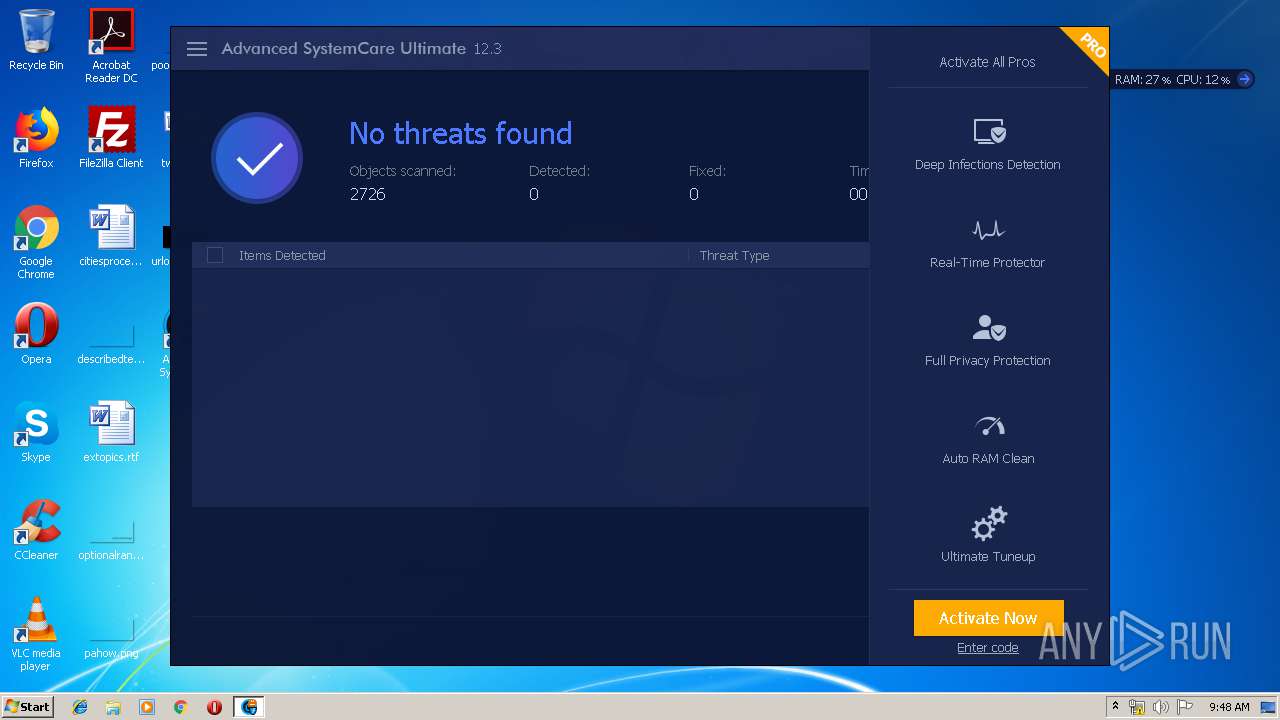This screenshot has width=1280, height=720.
Task: Open the extopics.rtf document icon
Action: [x=111, y=432]
